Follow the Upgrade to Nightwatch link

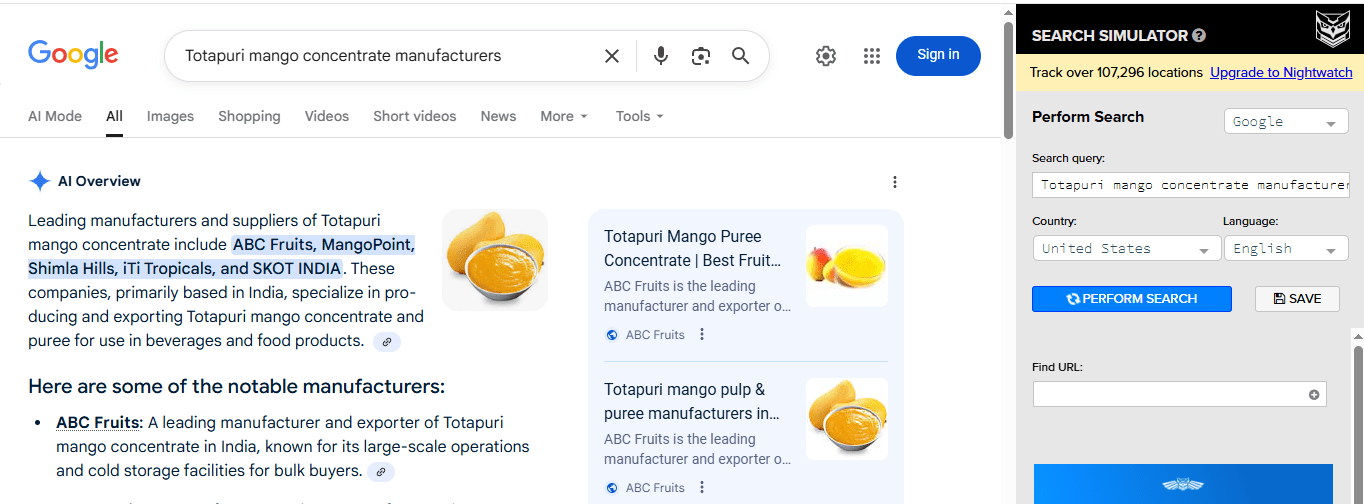pos(1280,72)
